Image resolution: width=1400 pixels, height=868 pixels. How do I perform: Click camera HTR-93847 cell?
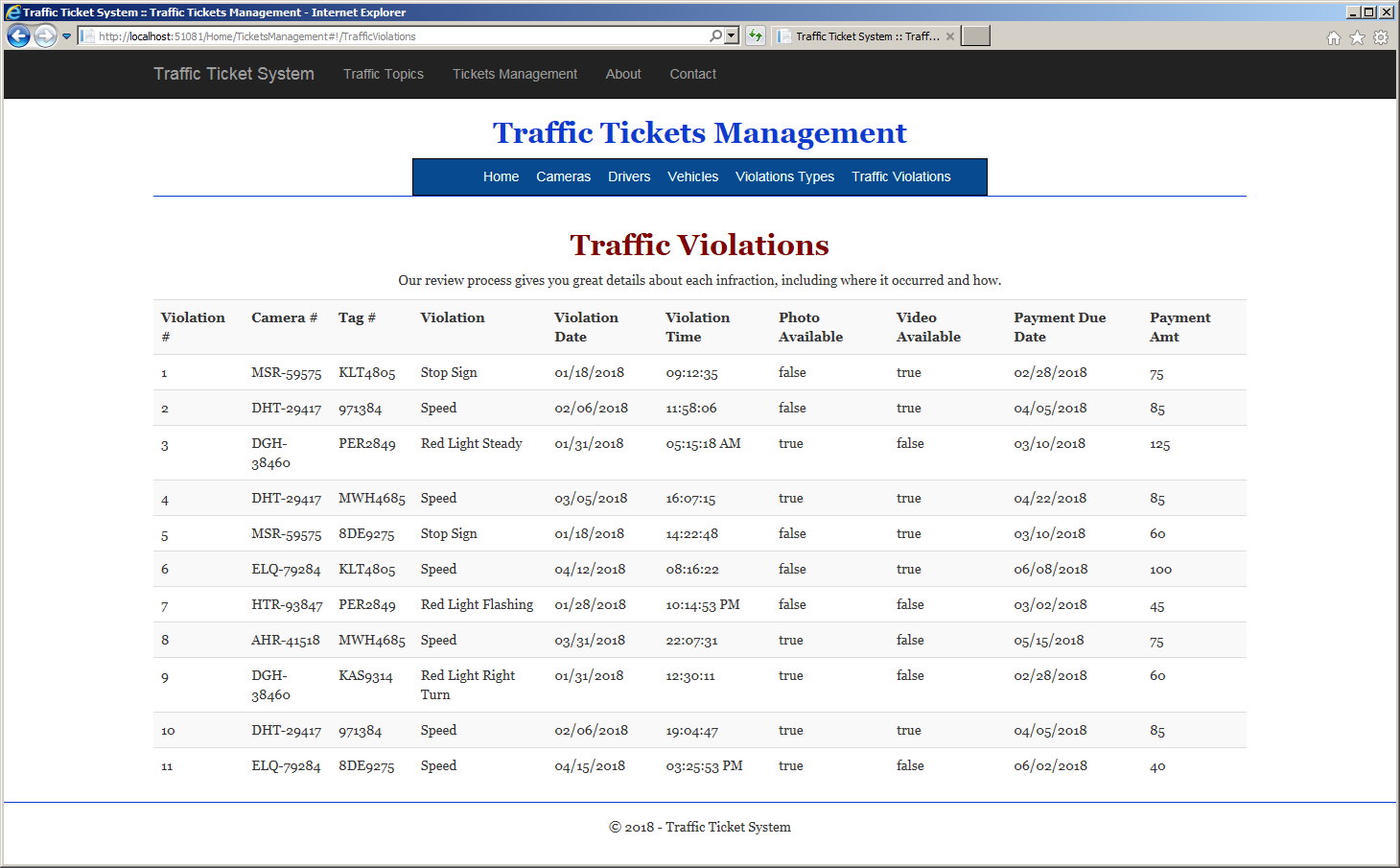pos(287,605)
